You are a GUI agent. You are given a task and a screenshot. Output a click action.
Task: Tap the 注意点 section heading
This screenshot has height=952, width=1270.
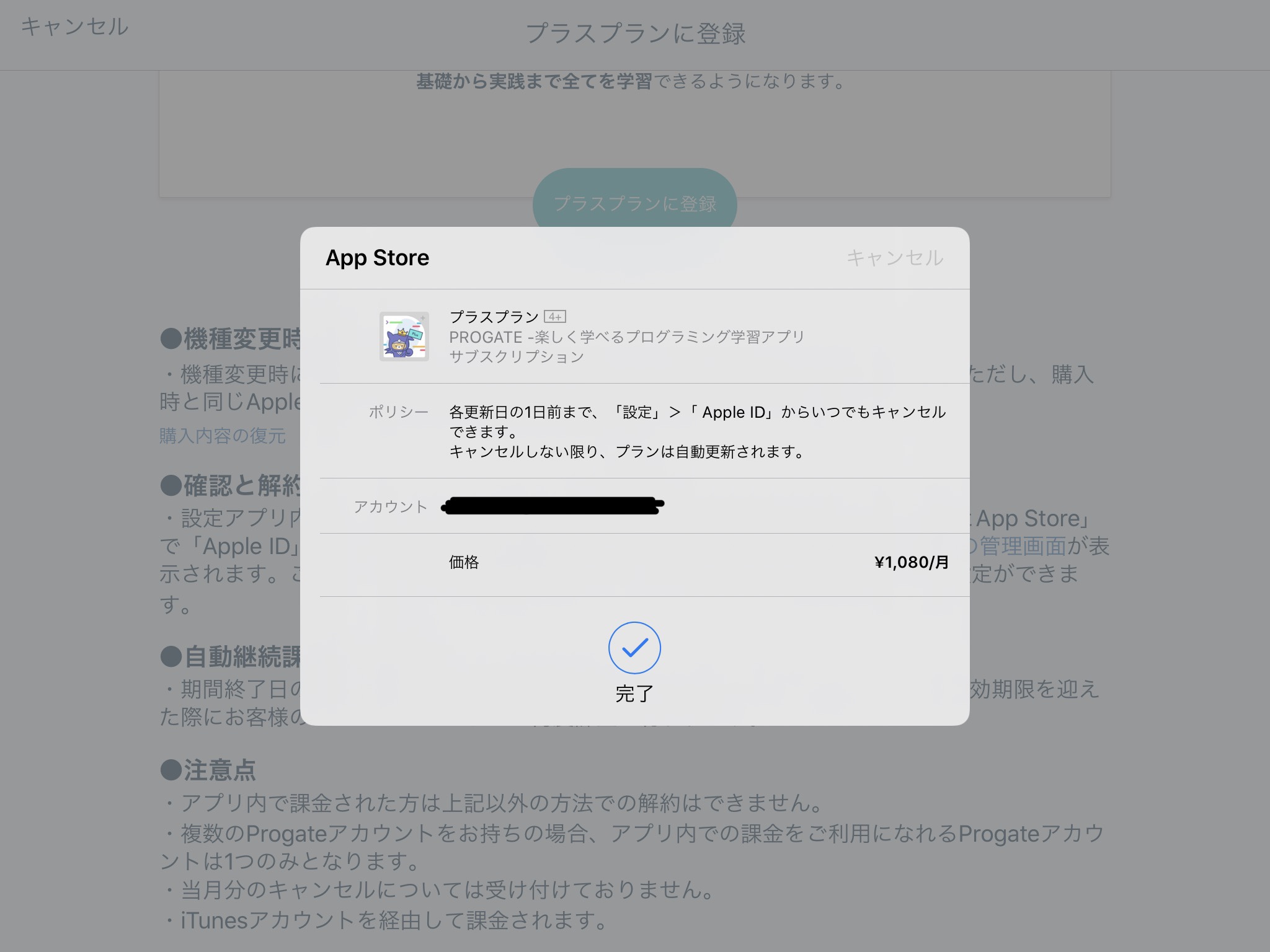[208, 770]
